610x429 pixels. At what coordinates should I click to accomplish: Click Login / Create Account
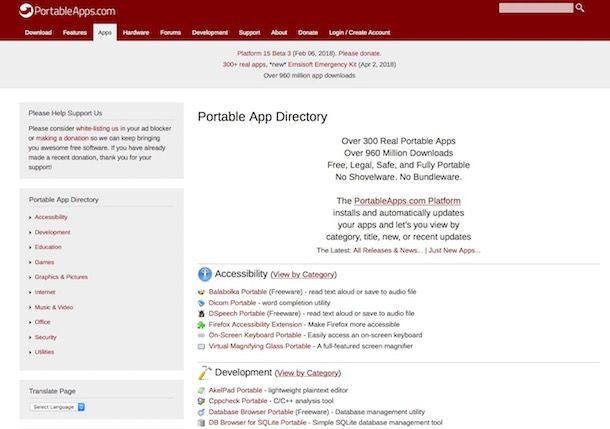pyautogui.click(x=359, y=33)
